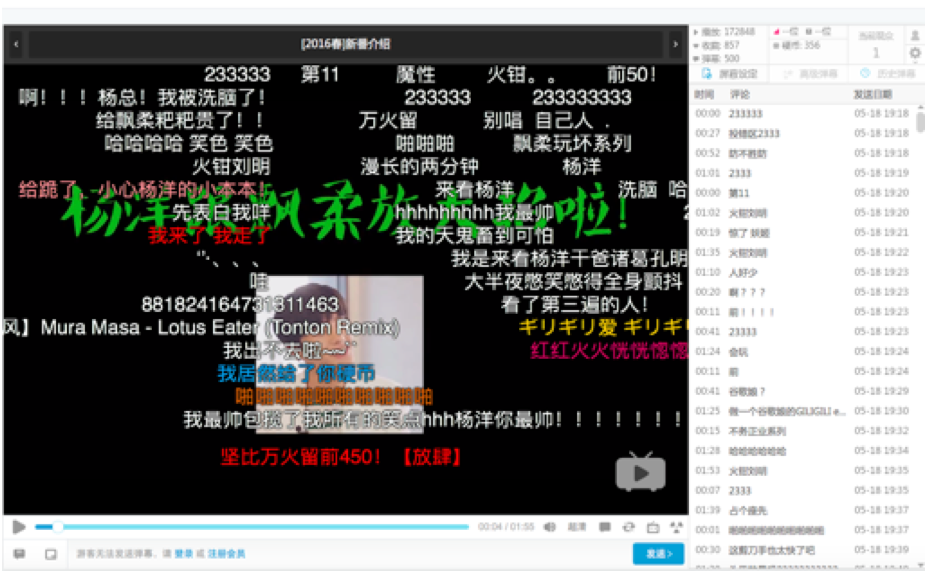This screenshot has height=572, width=931.
Task: Select the 00:00 233333 danmaku row
Action: click(x=803, y=113)
